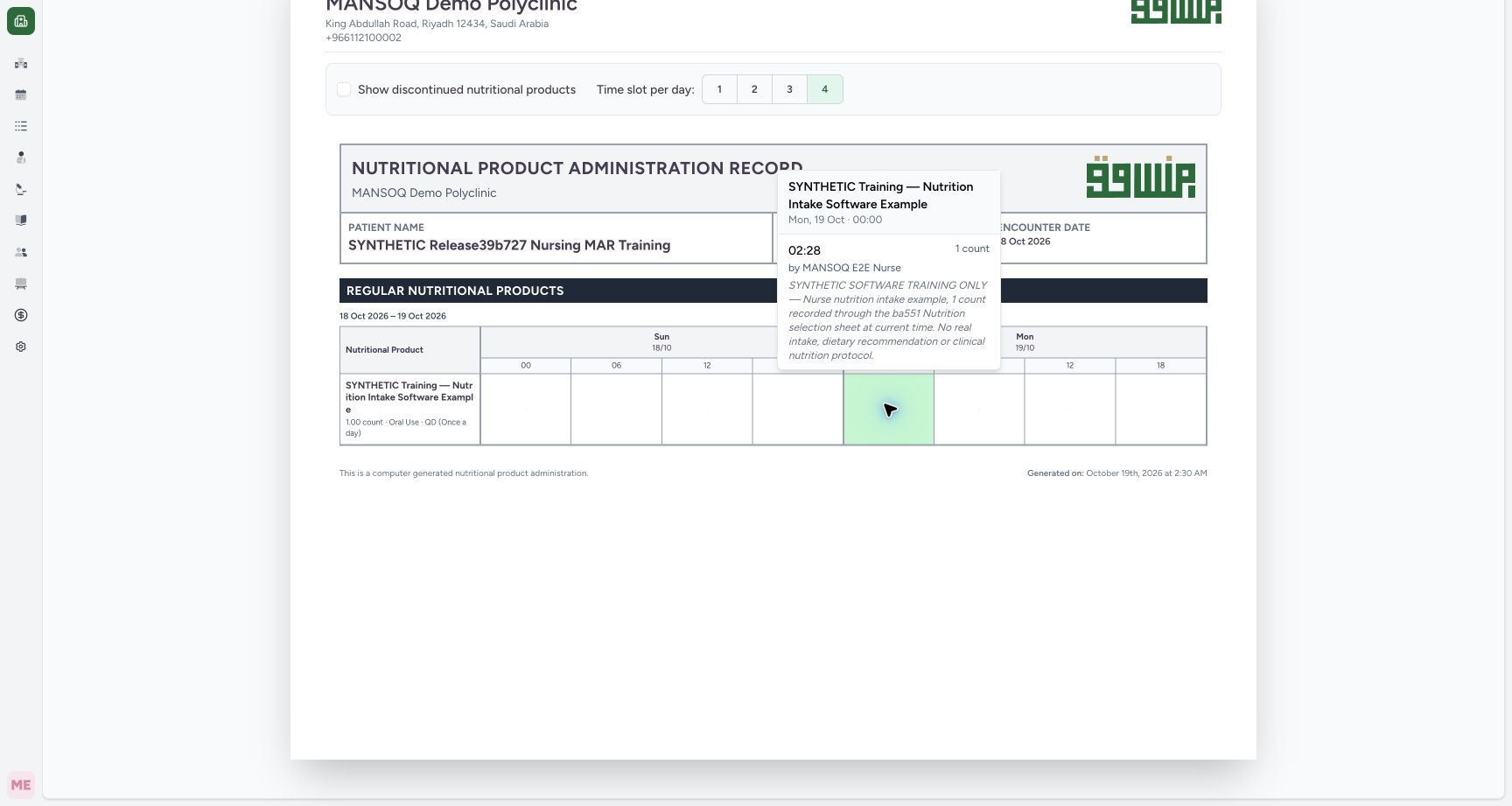Click 'by MANSOQ E2E Nurse' text
Viewport: 1512px width, 806px height.
pyautogui.click(x=844, y=268)
